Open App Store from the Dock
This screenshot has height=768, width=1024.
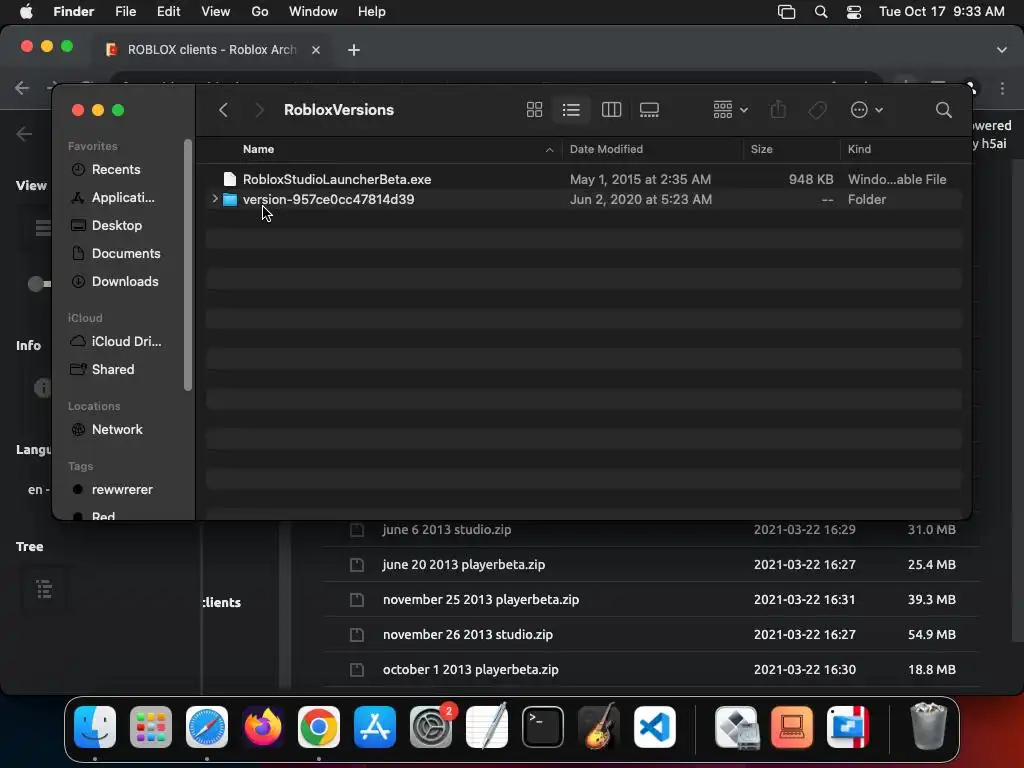coord(375,727)
